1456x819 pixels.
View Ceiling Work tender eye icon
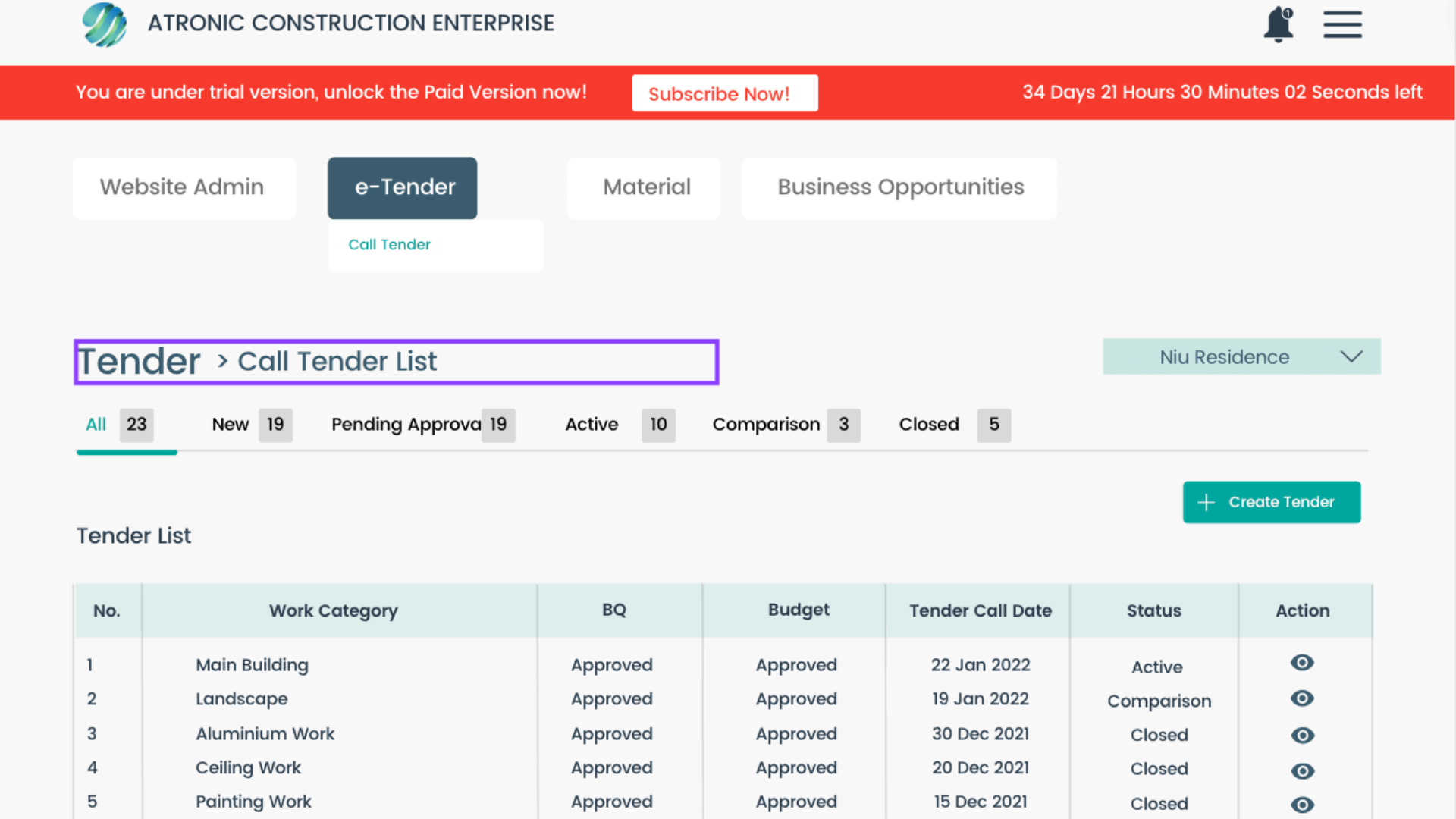click(x=1302, y=770)
